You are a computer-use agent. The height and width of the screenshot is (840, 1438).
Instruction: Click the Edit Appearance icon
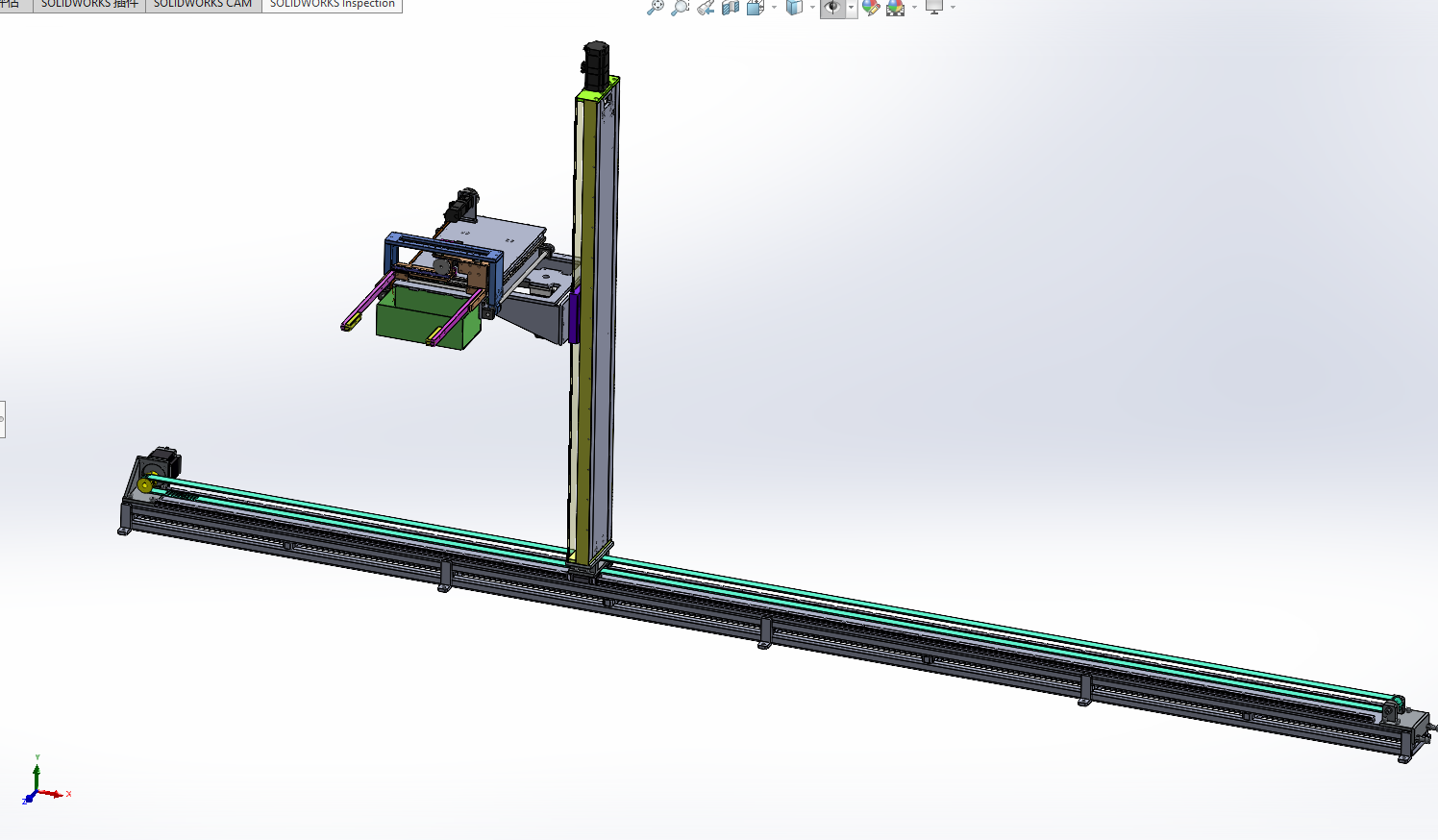click(x=871, y=8)
